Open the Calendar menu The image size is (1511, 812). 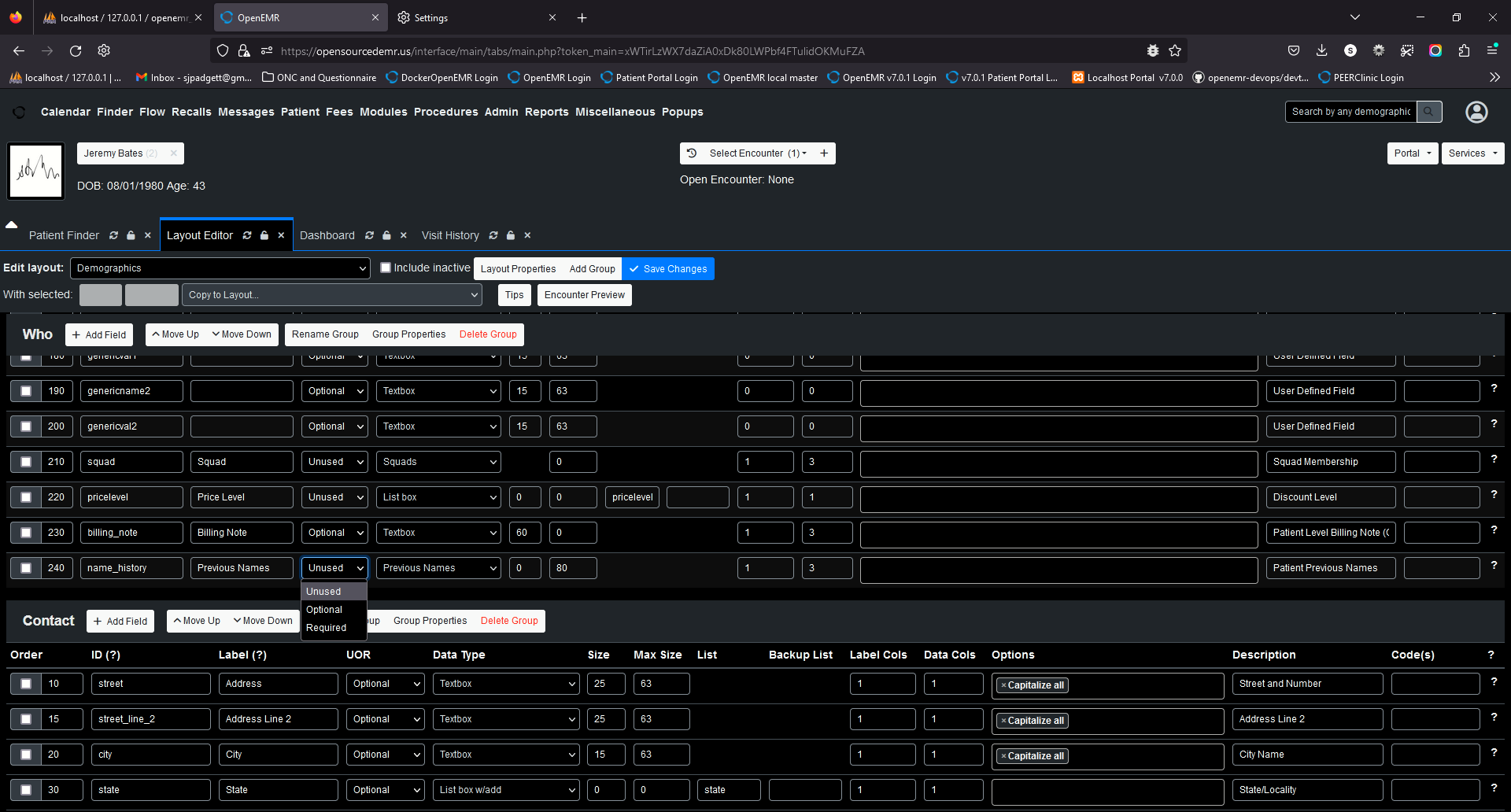[65, 112]
